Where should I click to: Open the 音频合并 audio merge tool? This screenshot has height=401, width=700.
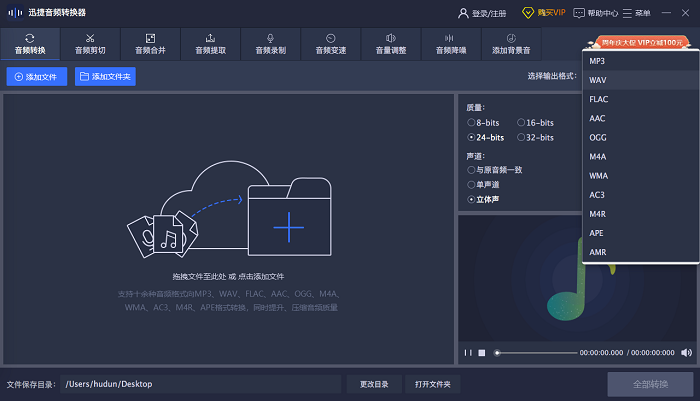point(150,43)
